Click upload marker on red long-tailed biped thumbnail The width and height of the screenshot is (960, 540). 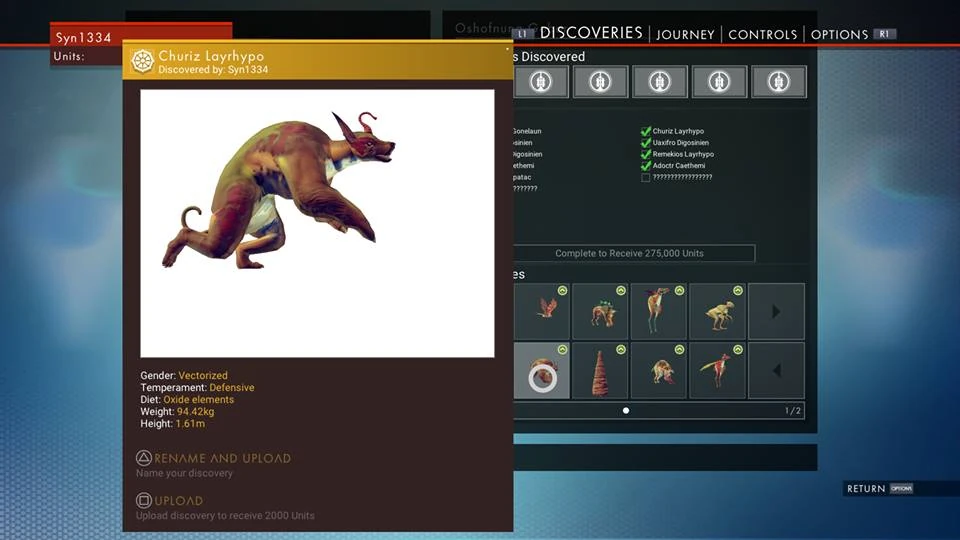pos(738,350)
